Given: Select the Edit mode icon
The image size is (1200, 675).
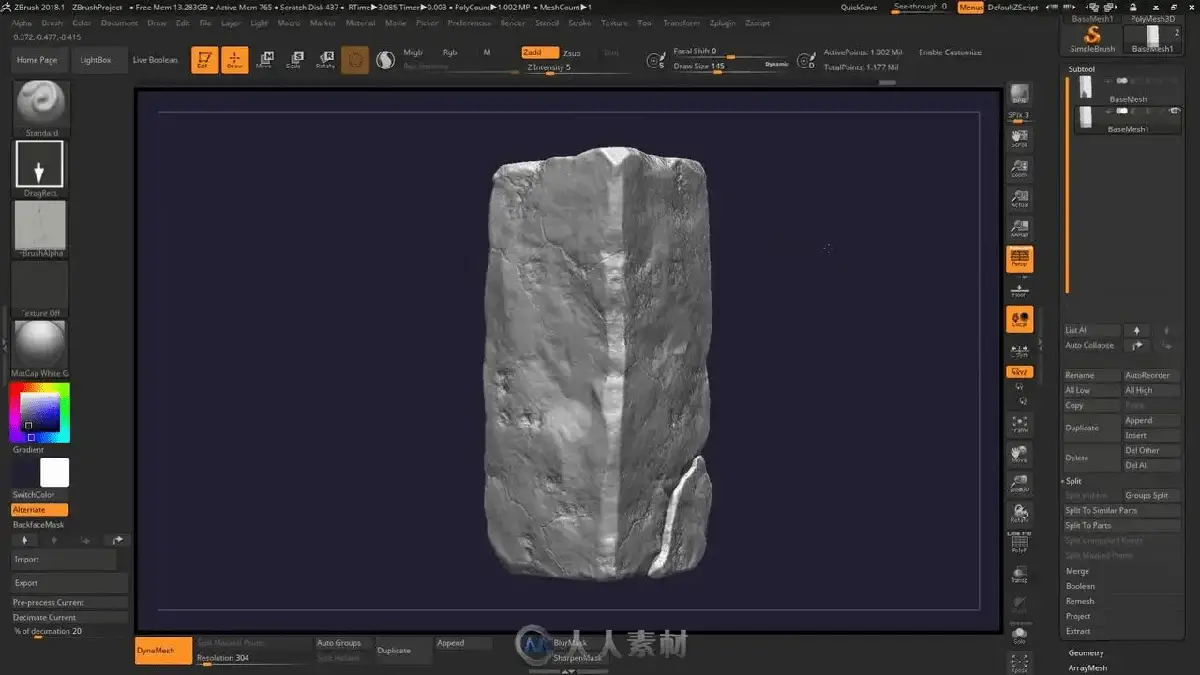Looking at the screenshot, I should tap(204, 60).
